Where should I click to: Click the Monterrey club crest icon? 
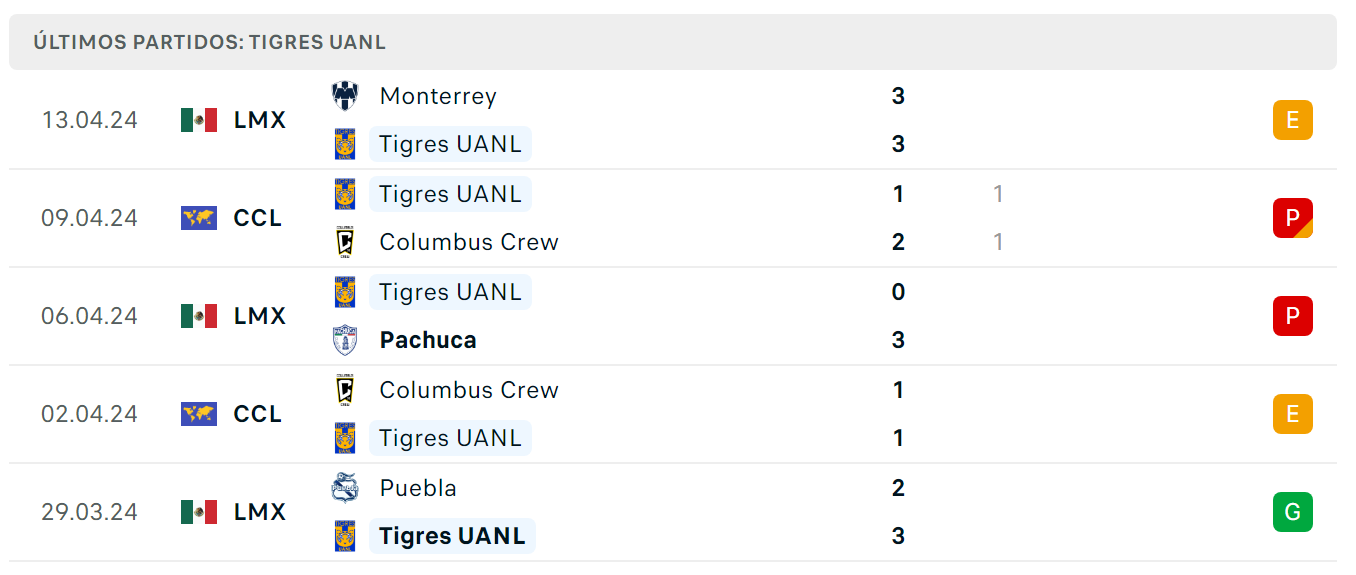pyautogui.click(x=345, y=96)
